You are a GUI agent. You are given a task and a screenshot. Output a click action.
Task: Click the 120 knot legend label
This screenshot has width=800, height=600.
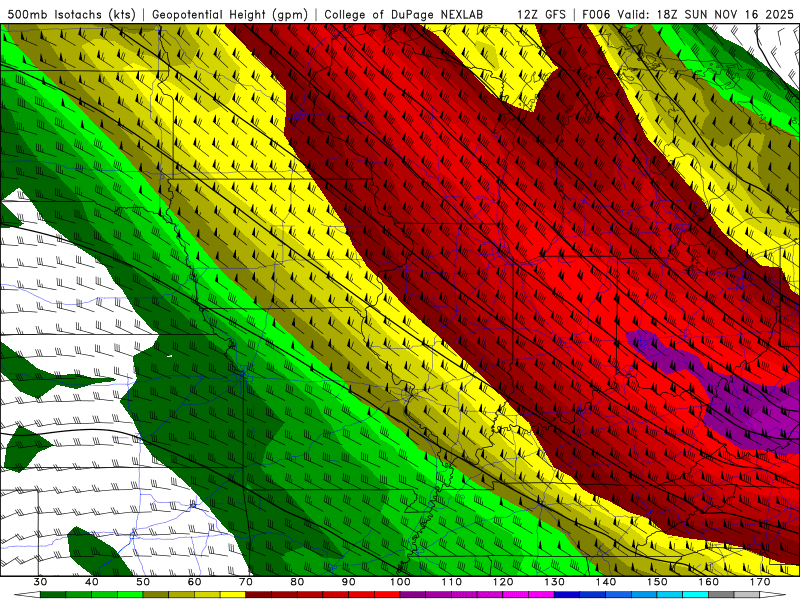[x=503, y=582]
